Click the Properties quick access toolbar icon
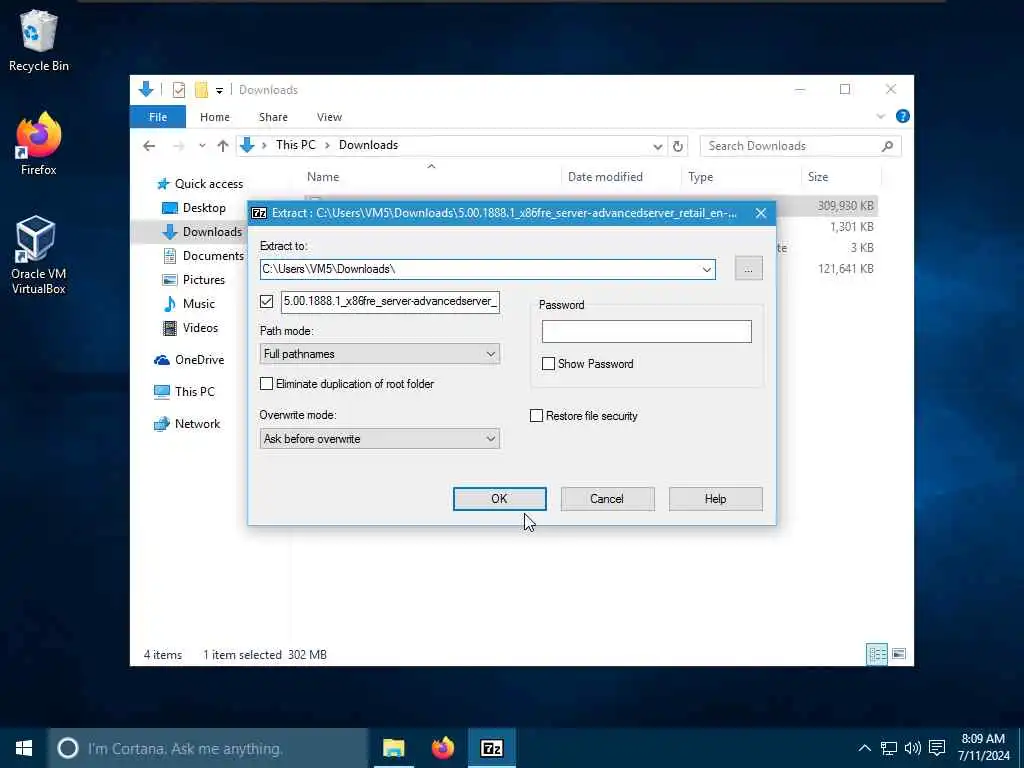The width and height of the screenshot is (1024, 768). 178,89
